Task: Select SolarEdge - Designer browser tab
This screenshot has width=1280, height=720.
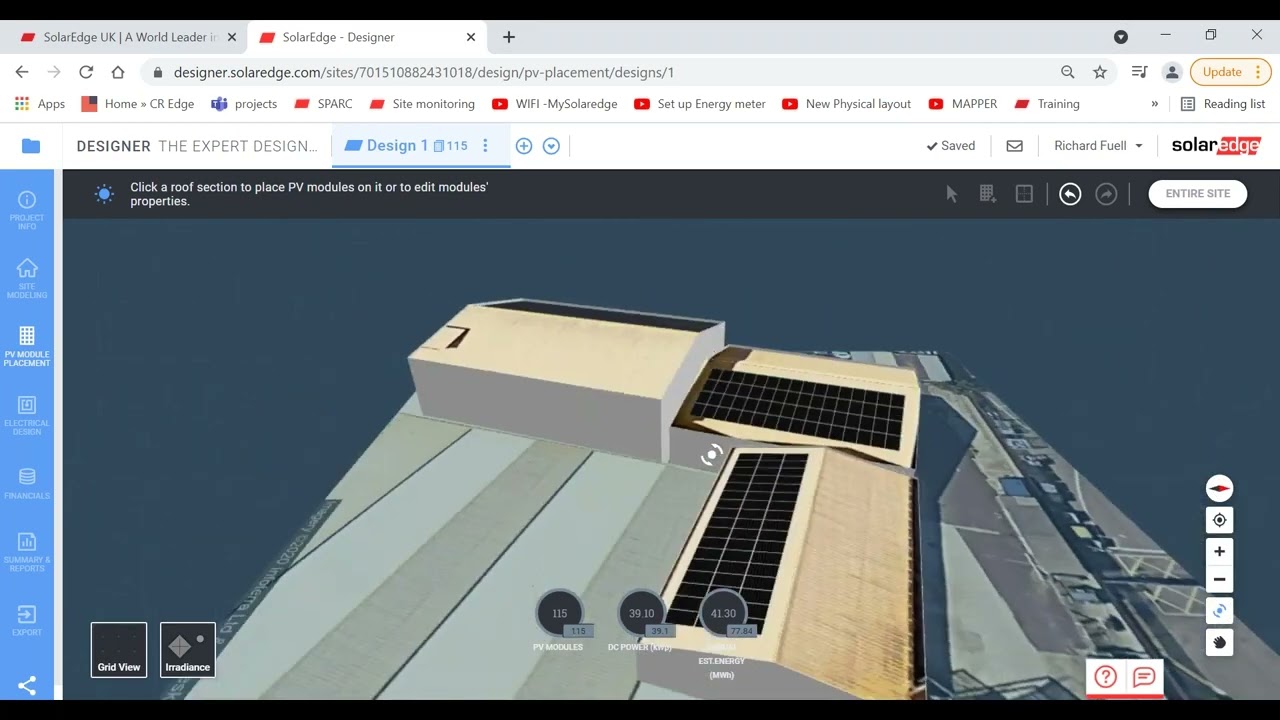Action: pos(367,37)
